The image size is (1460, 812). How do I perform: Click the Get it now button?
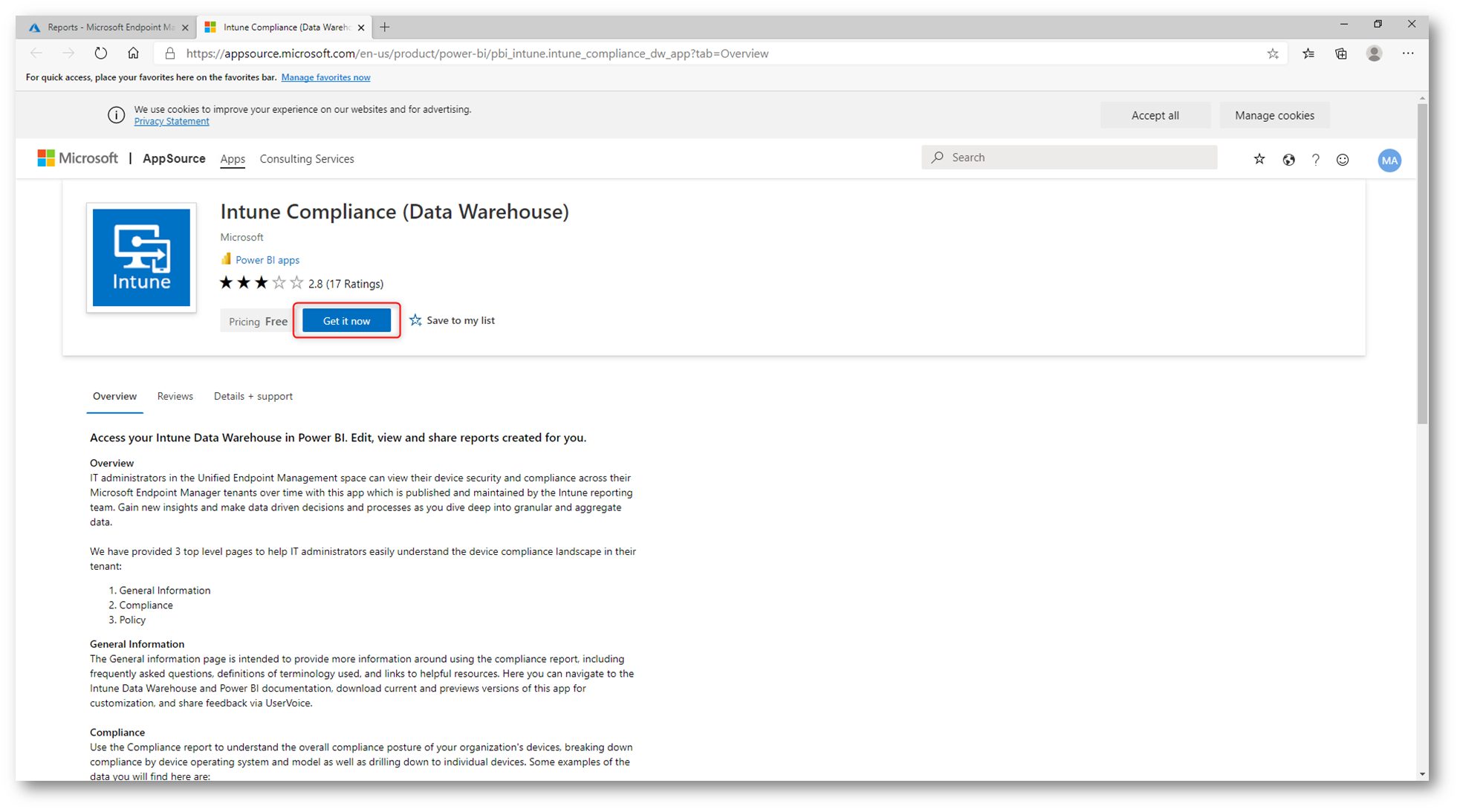pos(346,321)
